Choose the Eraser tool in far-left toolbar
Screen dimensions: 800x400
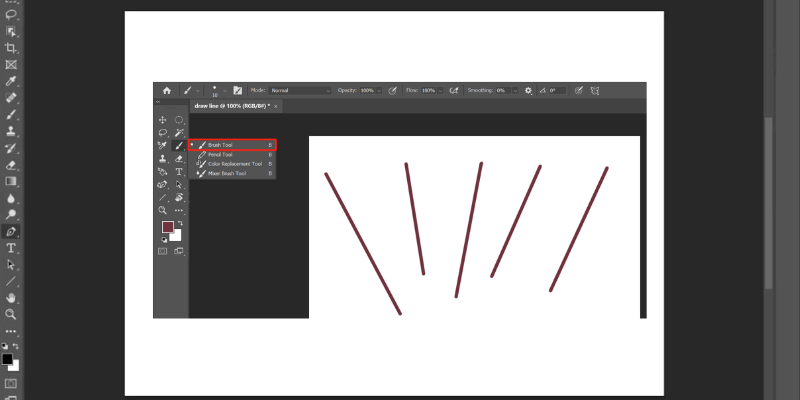pyautogui.click(x=11, y=164)
